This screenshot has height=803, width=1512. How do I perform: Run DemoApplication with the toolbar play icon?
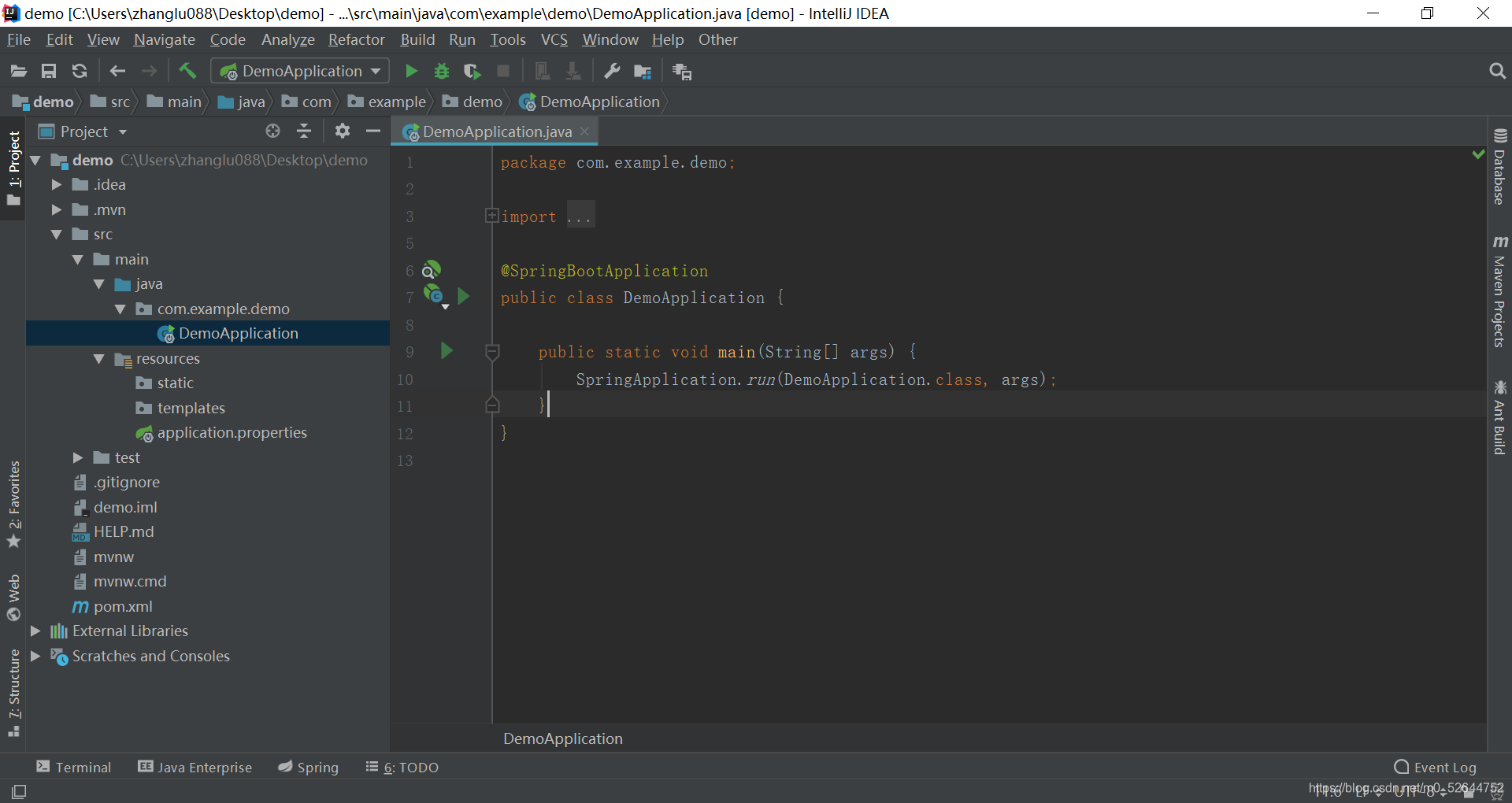click(x=411, y=72)
